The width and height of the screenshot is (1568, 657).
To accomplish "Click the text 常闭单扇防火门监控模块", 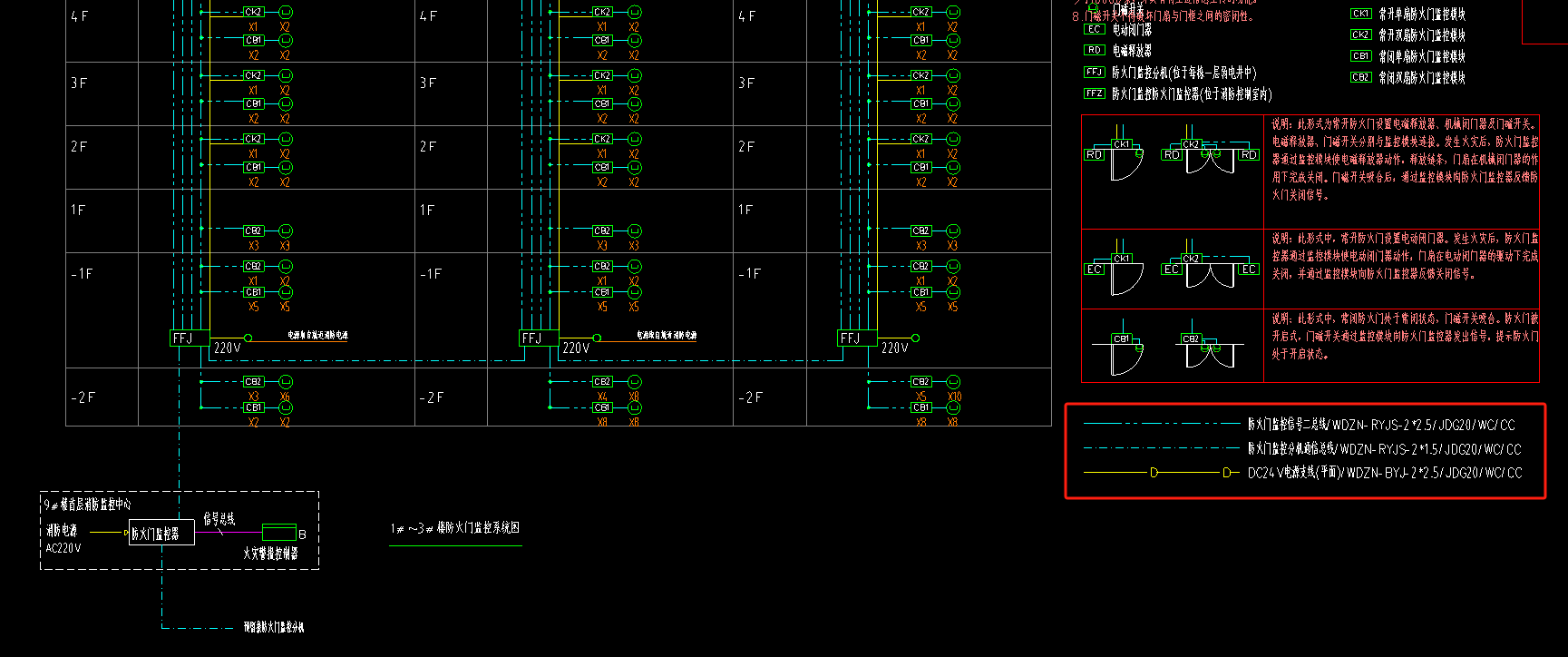I will [x=1422, y=56].
